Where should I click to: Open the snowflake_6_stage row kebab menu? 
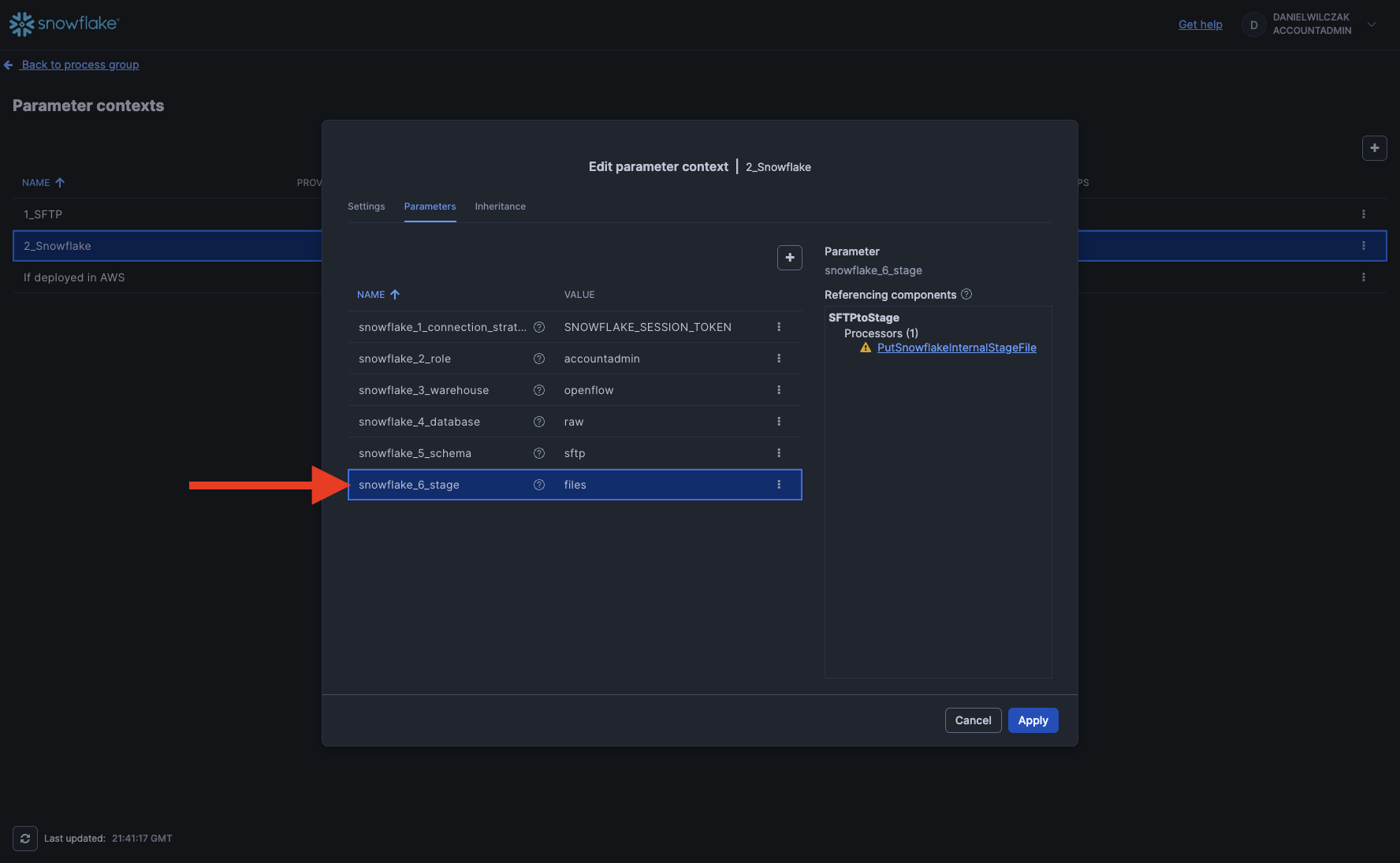pos(779,485)
